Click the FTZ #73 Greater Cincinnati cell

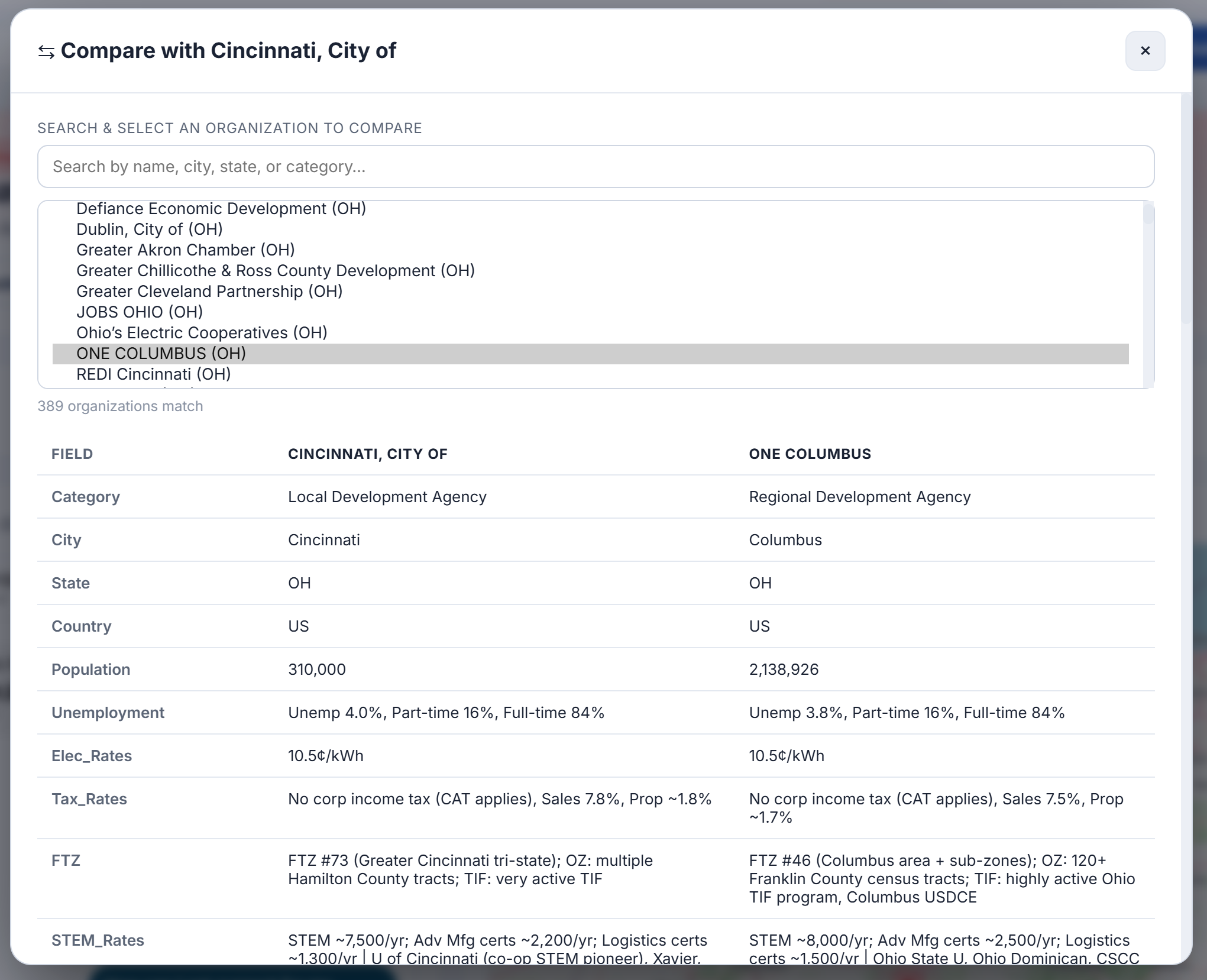(x=470, y=869)
